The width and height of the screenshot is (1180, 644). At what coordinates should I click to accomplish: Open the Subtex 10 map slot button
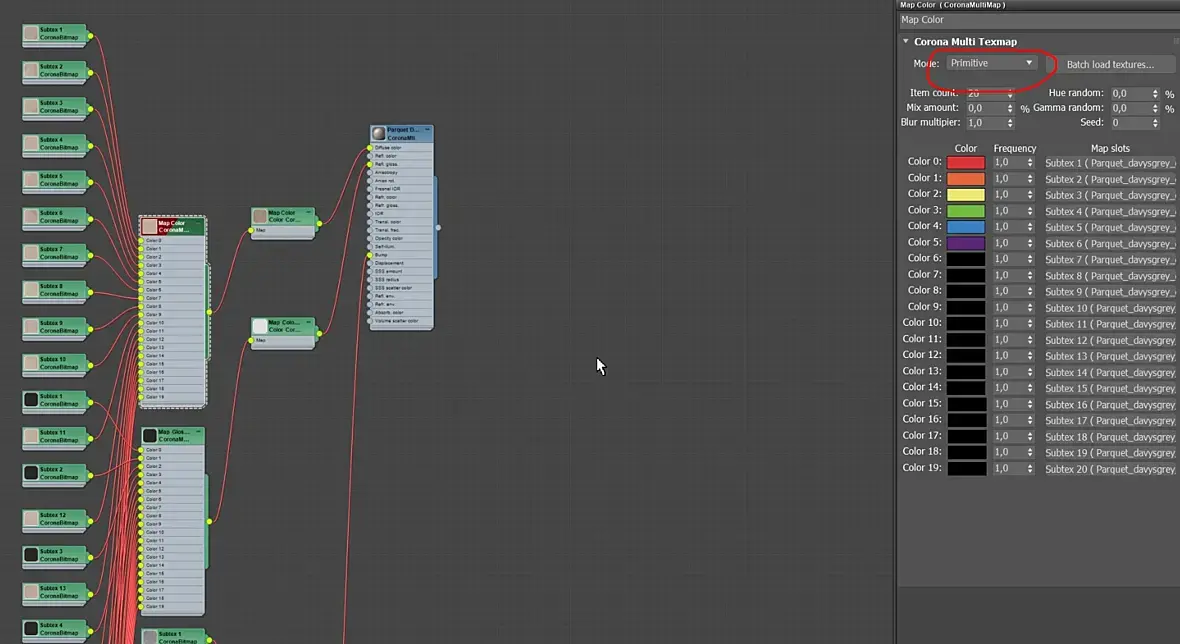coord(1109,308)
